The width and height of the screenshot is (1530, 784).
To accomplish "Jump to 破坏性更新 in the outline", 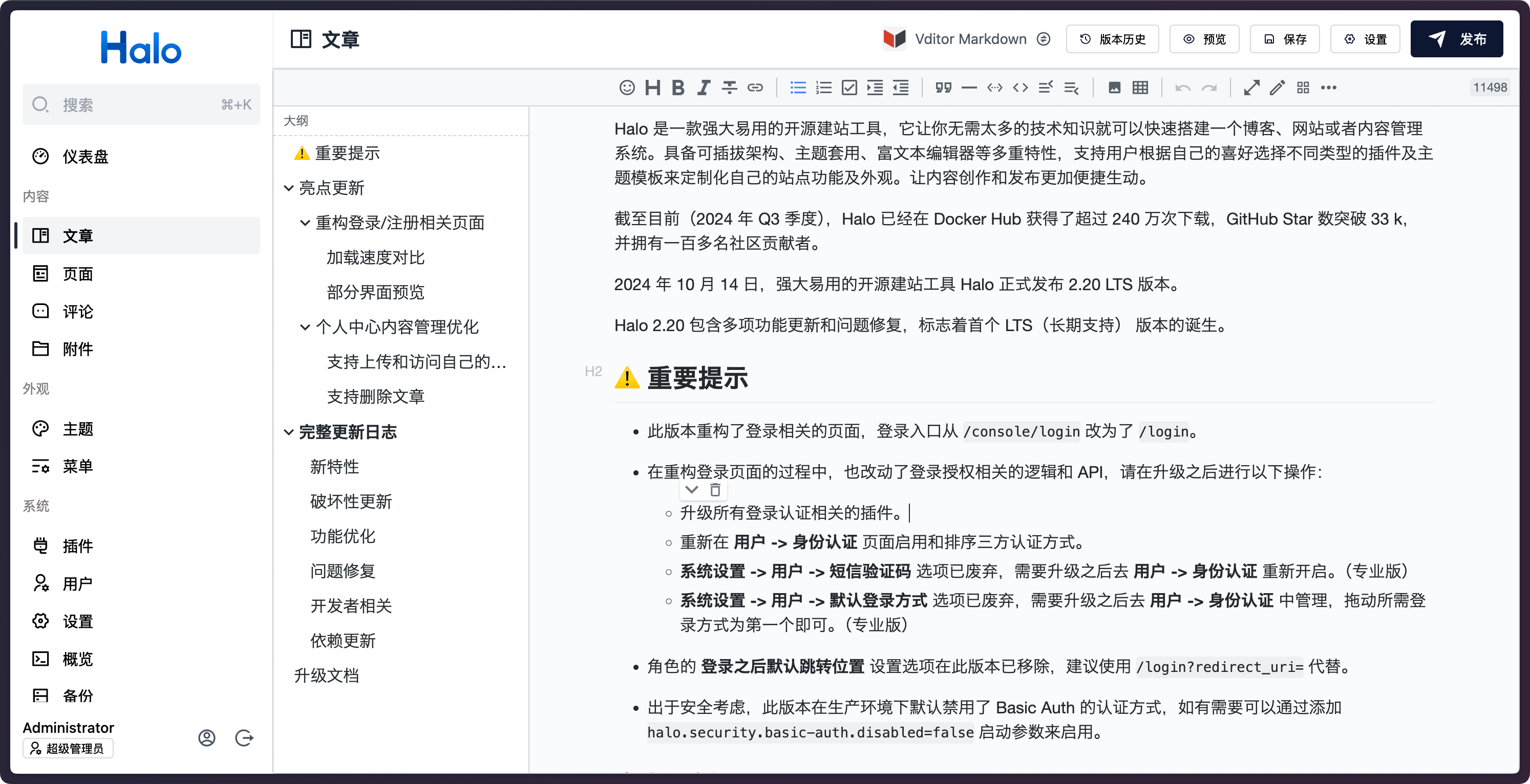I will pyautogui.click(x=351, y=502).
